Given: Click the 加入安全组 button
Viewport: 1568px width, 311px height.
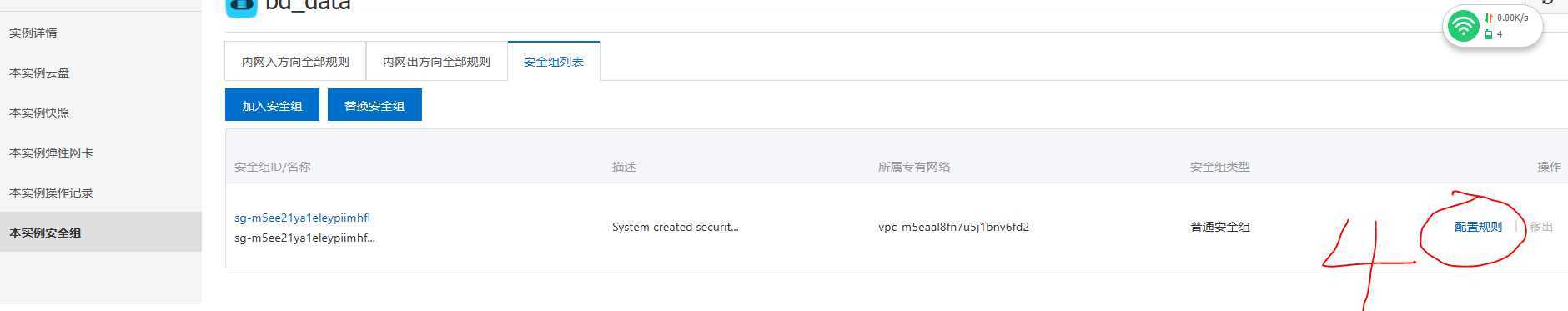Looking at the screenshot, I should click(272, 105).
